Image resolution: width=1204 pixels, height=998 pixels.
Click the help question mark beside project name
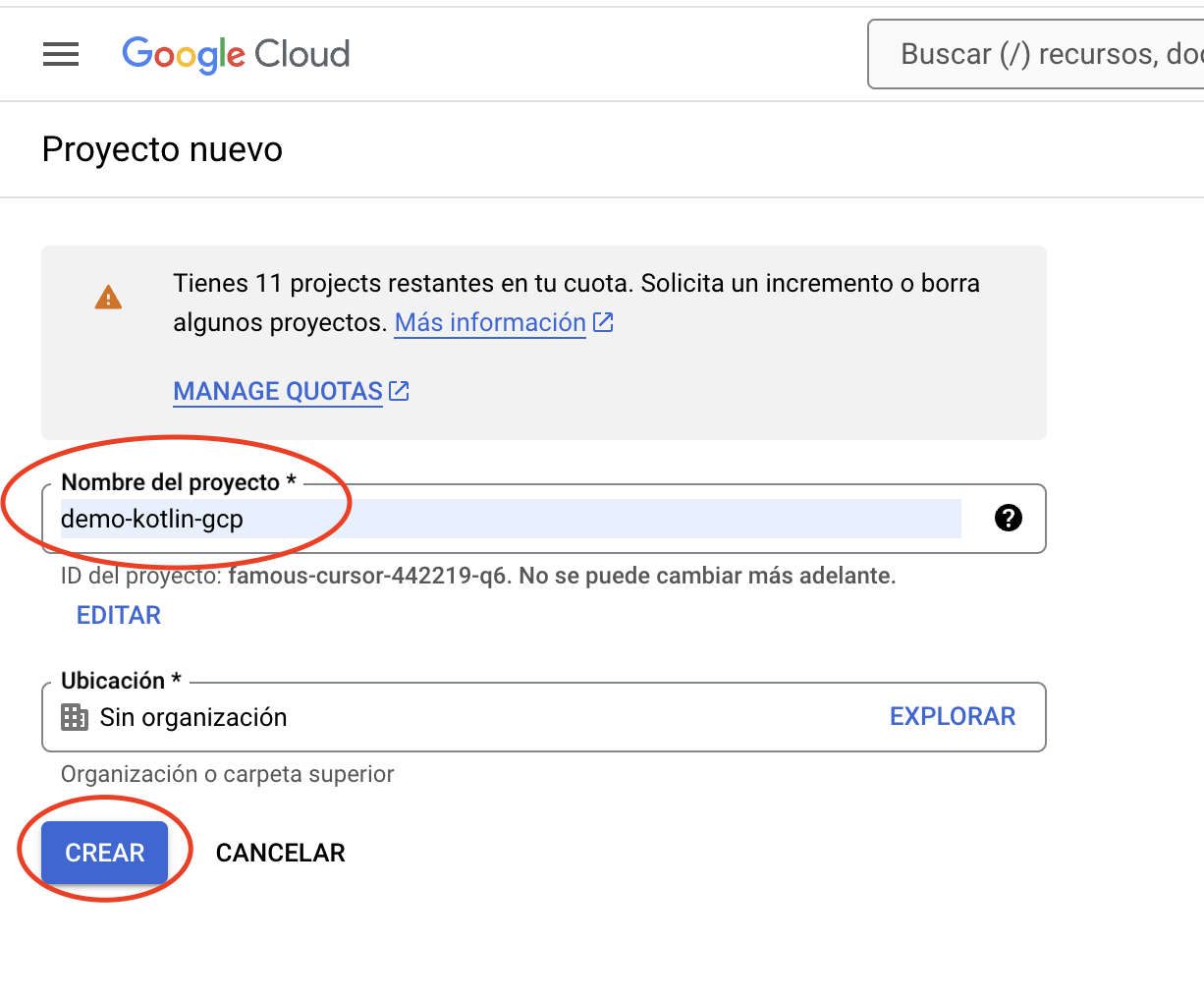(x=1009, y=518)
